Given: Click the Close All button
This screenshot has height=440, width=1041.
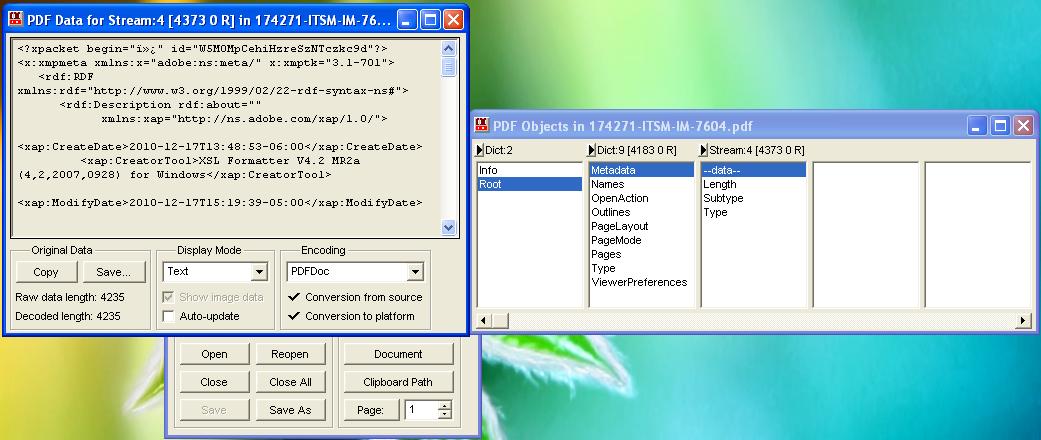Looking at the screenshot, I should [289, 382].
